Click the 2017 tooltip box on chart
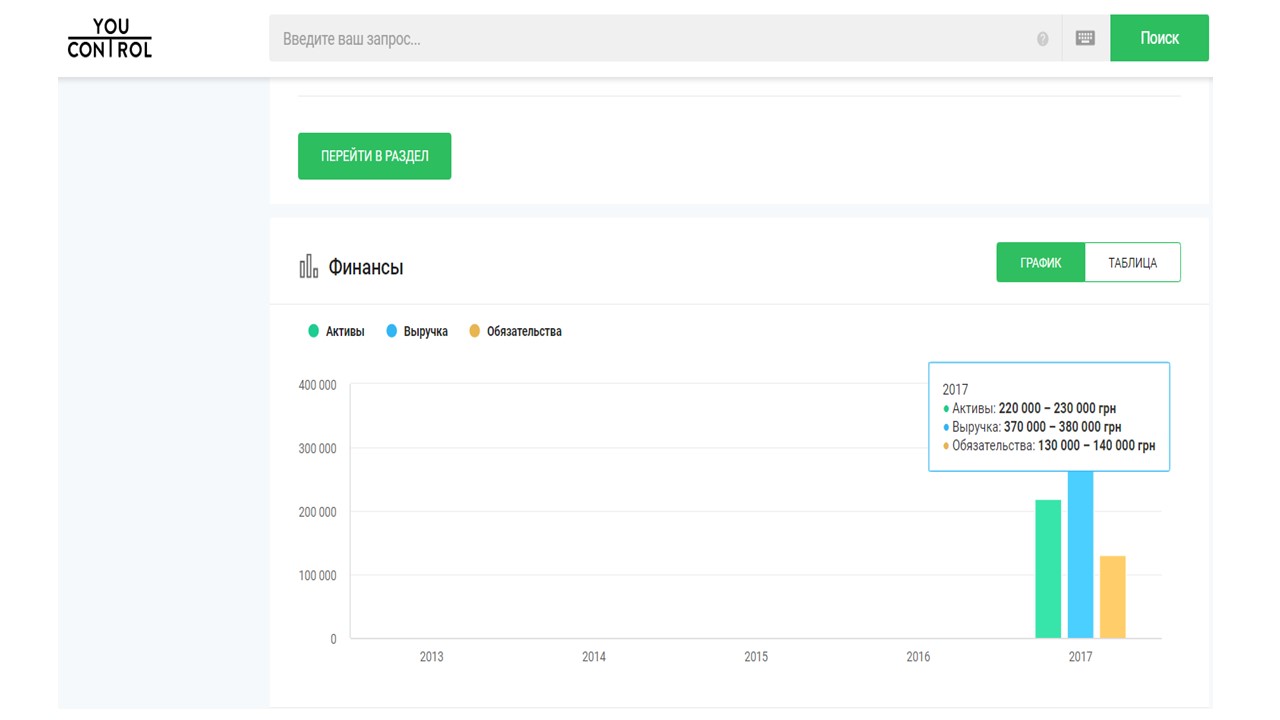This screenshot has height=720, width=1280. 1048,417
